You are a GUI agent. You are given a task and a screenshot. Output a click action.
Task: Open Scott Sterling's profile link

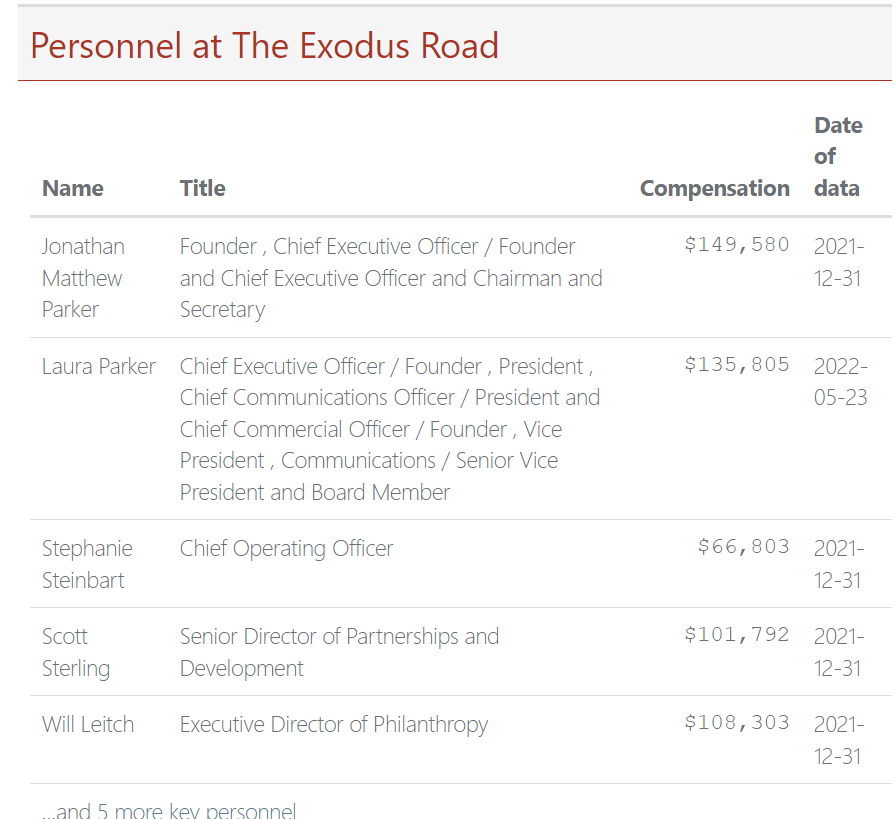(76, 652)
